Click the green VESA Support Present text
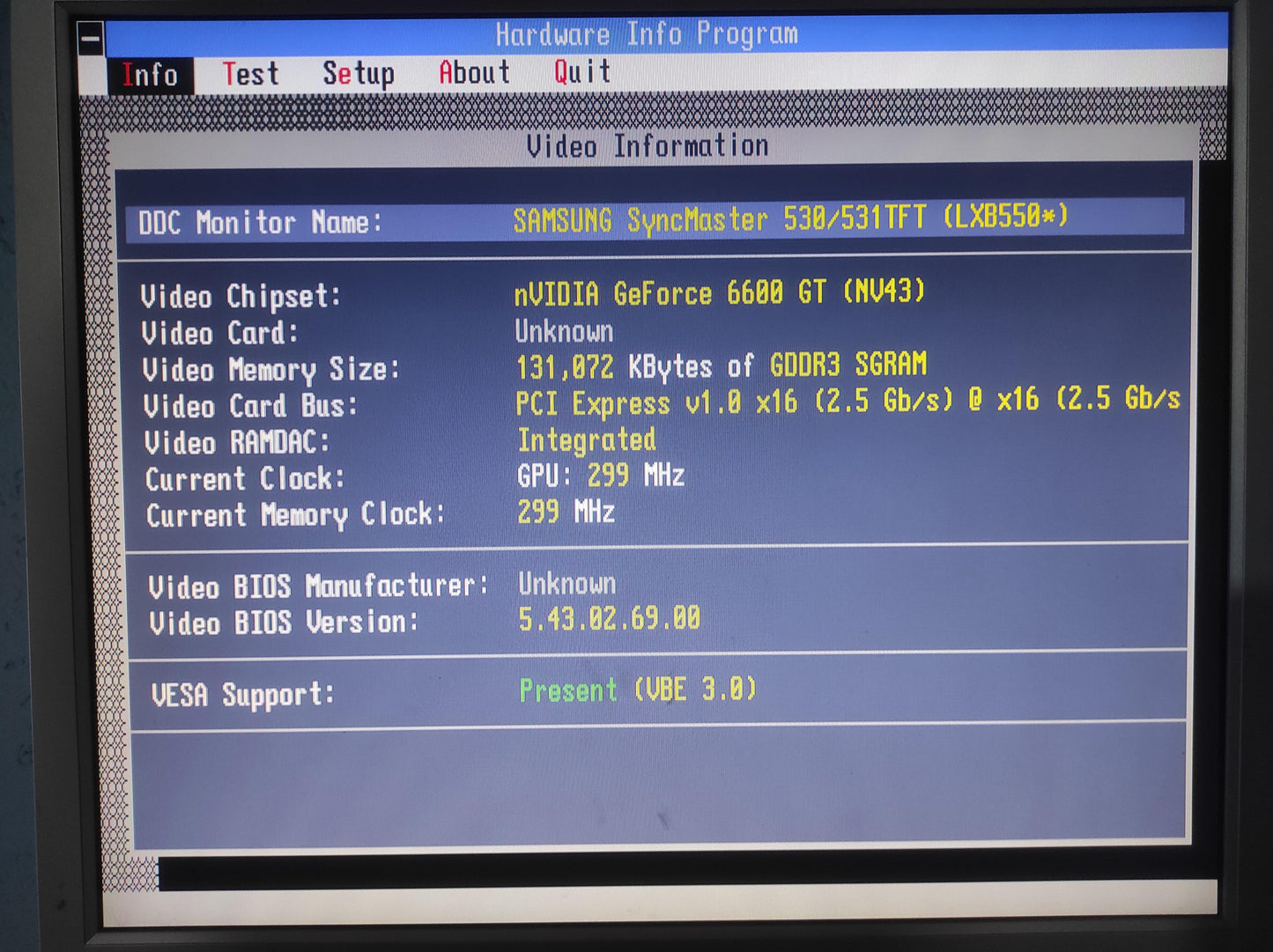The width and height of the screenshot is (1273, 952). click(x=568, y=690)
